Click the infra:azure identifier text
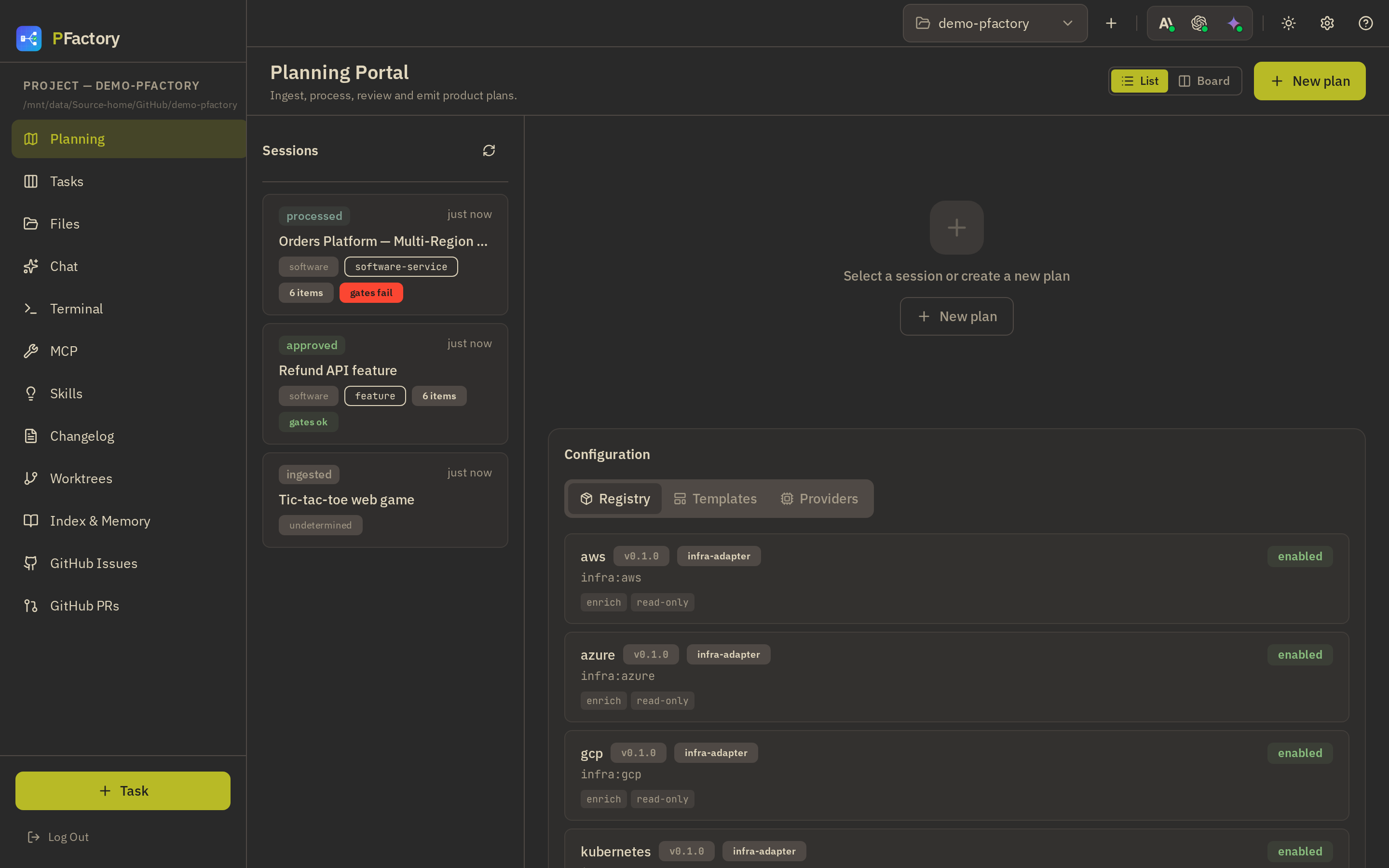 point(618,676)
